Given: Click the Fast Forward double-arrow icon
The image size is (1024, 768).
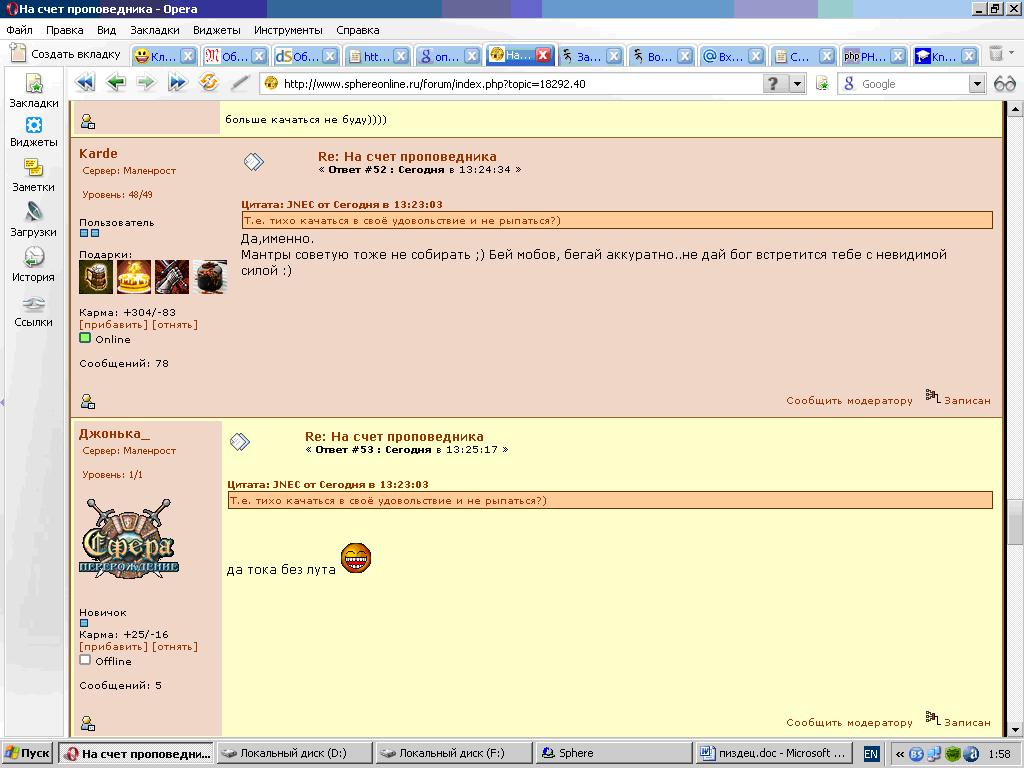Looking at the screenshot, I should [x=178, y=83].
